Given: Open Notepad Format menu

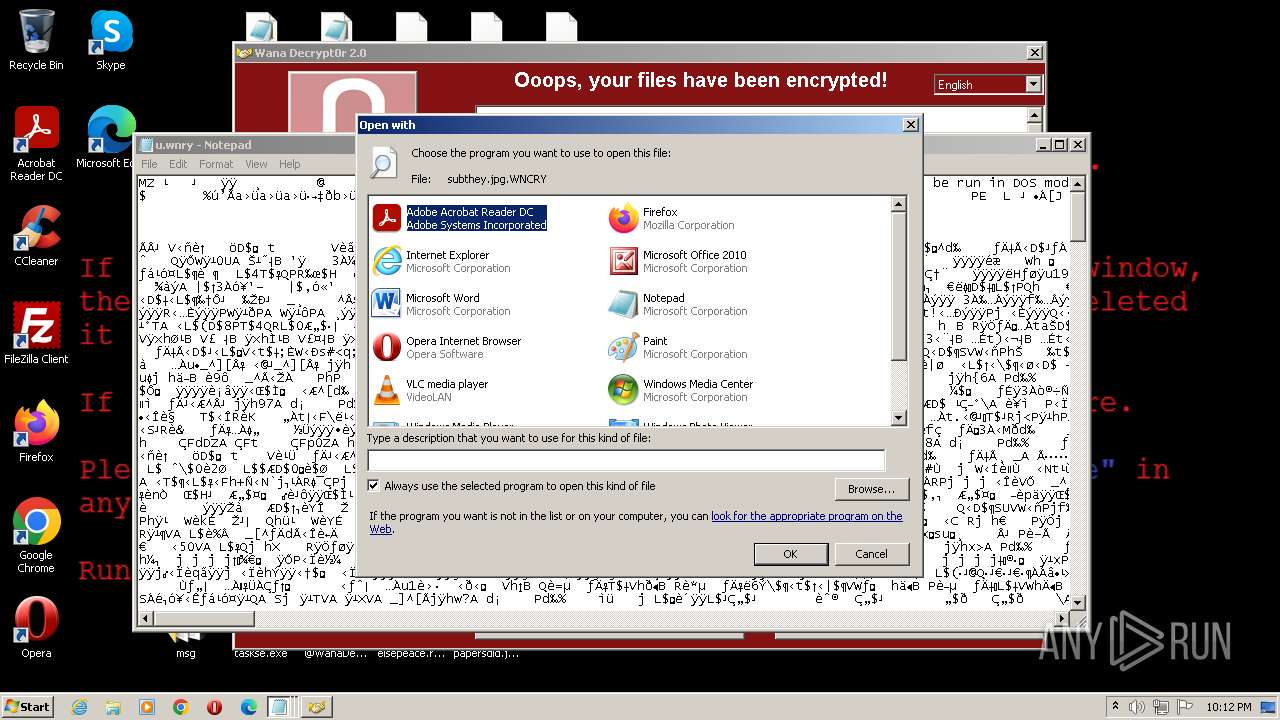Looking at the screenshot, I should point(216,164).
